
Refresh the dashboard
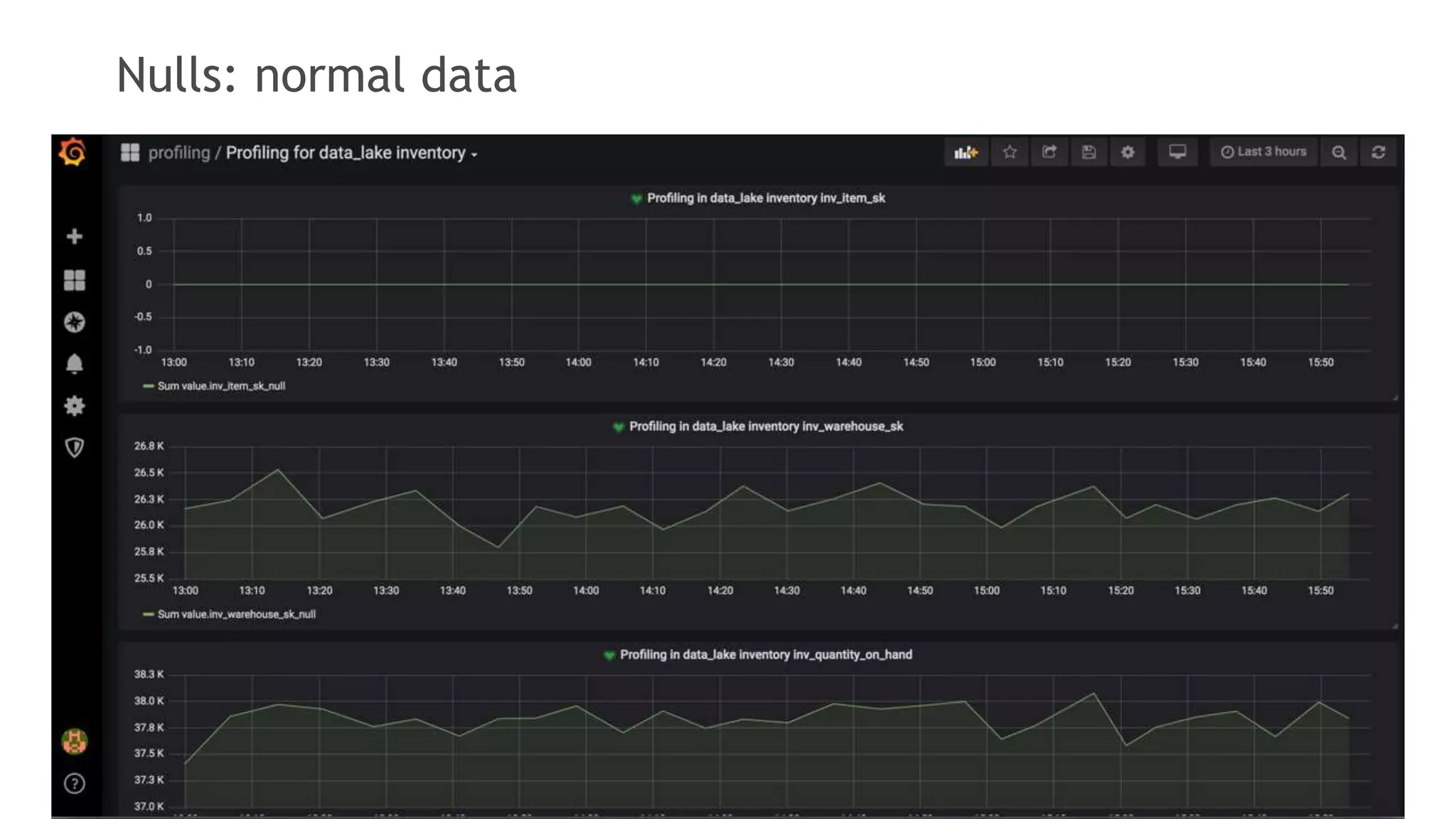pos(1378,152)
